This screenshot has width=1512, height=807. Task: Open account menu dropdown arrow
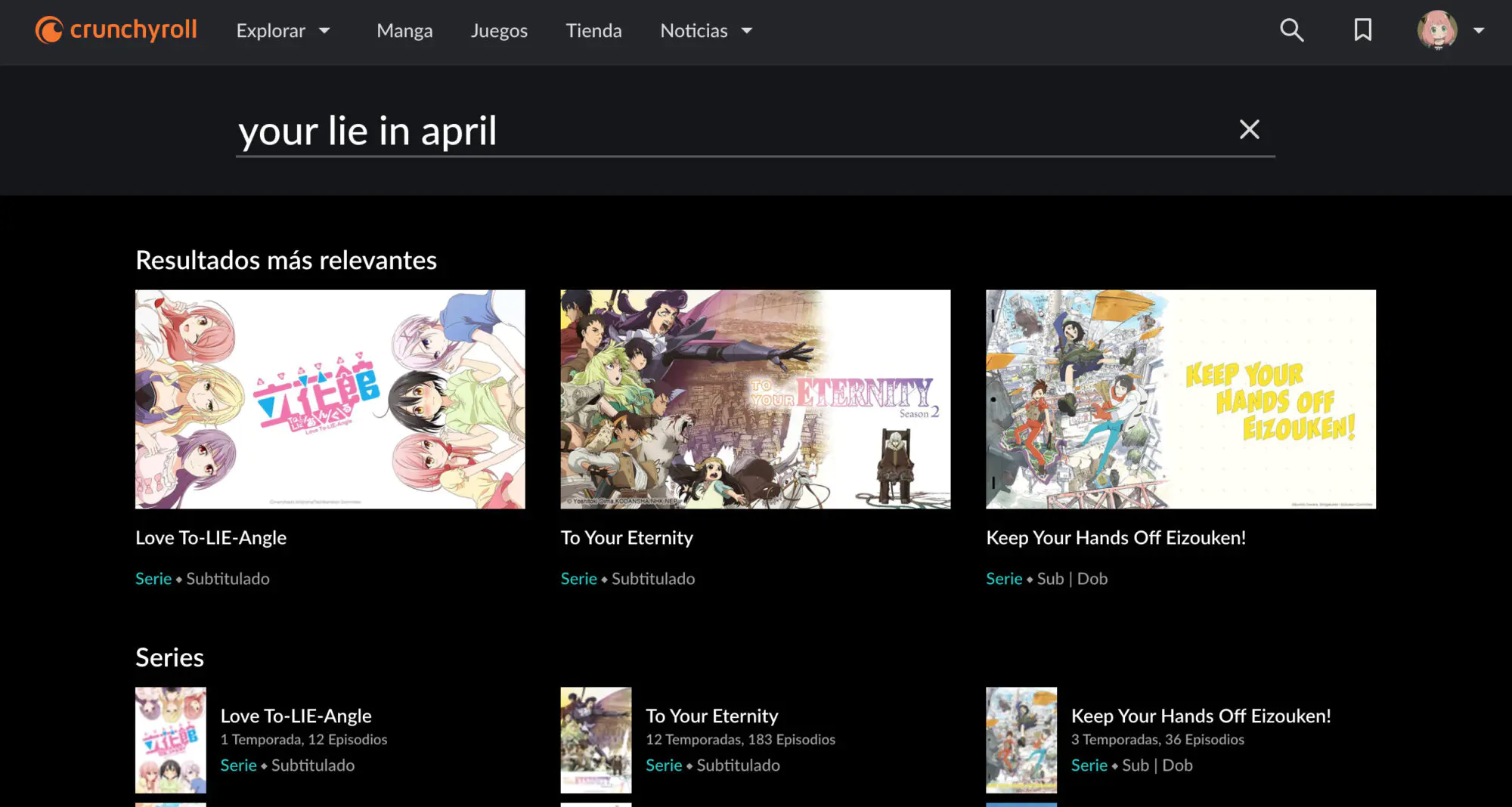click(x=1479, y=30)
